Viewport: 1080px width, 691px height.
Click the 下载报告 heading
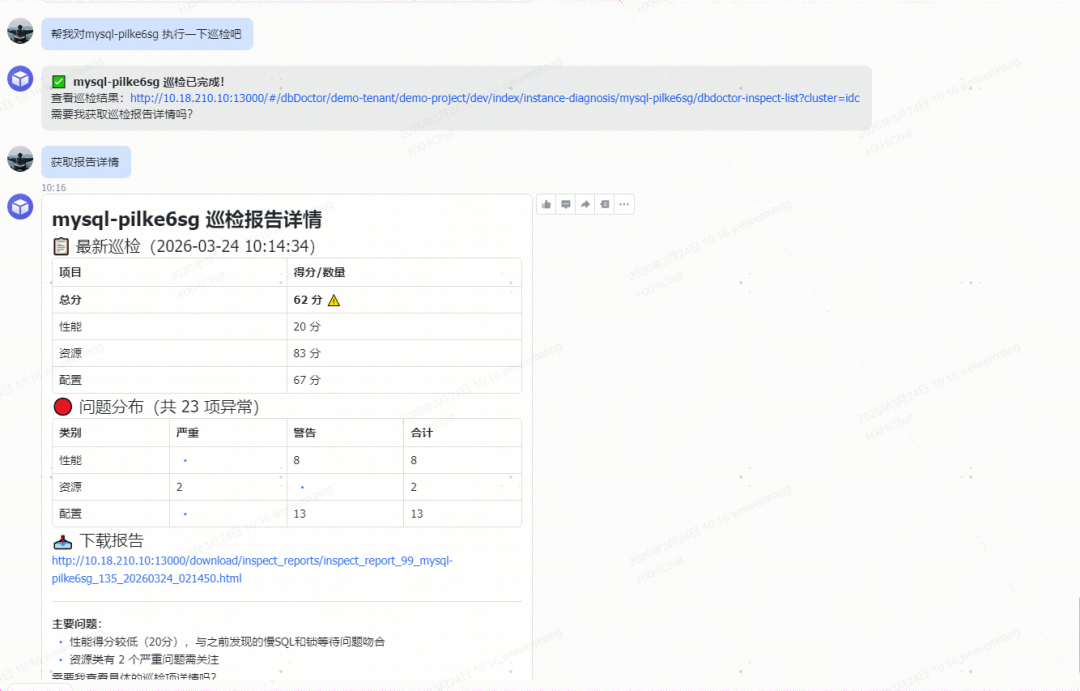point(98,541)
